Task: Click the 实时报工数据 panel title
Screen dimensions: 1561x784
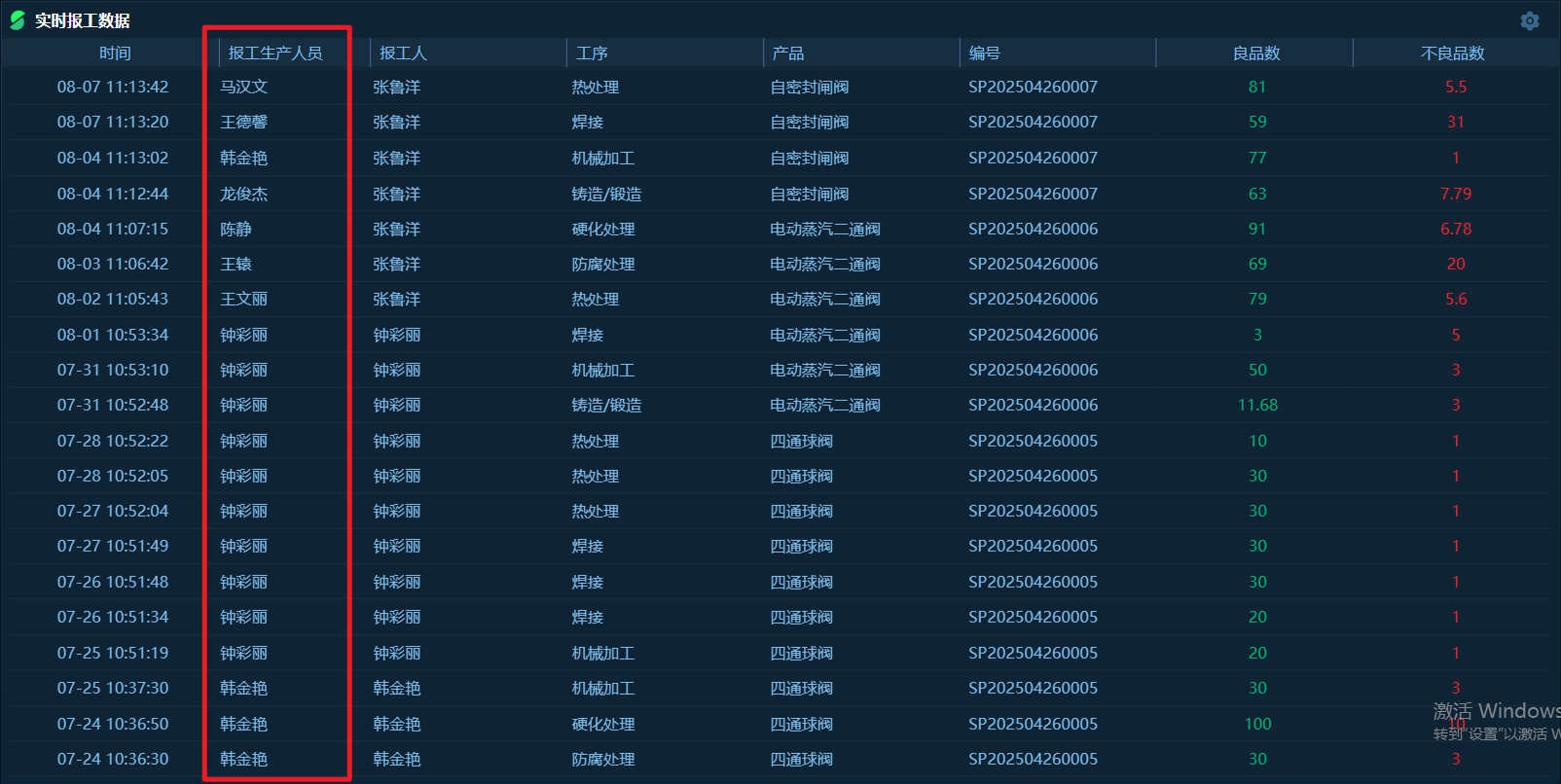Action: (83, 20)
